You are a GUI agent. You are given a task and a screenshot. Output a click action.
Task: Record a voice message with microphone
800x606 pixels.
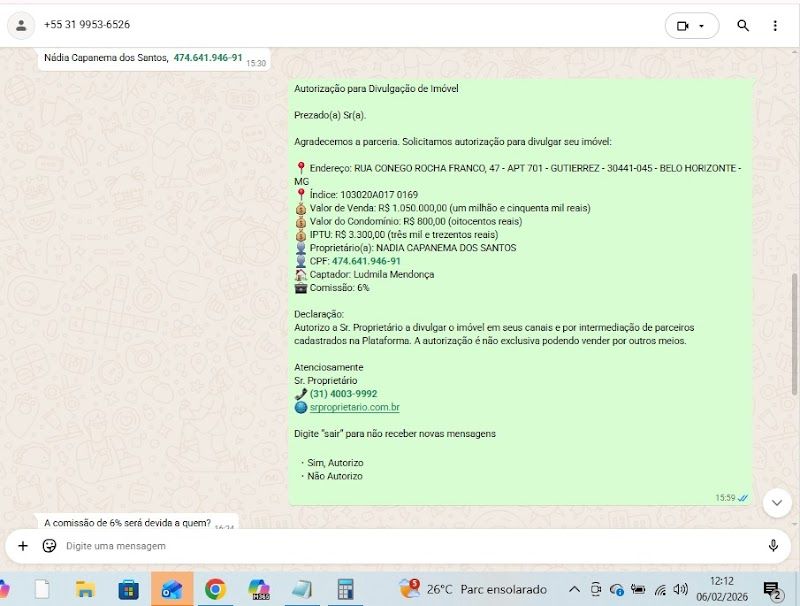[773, 546]
